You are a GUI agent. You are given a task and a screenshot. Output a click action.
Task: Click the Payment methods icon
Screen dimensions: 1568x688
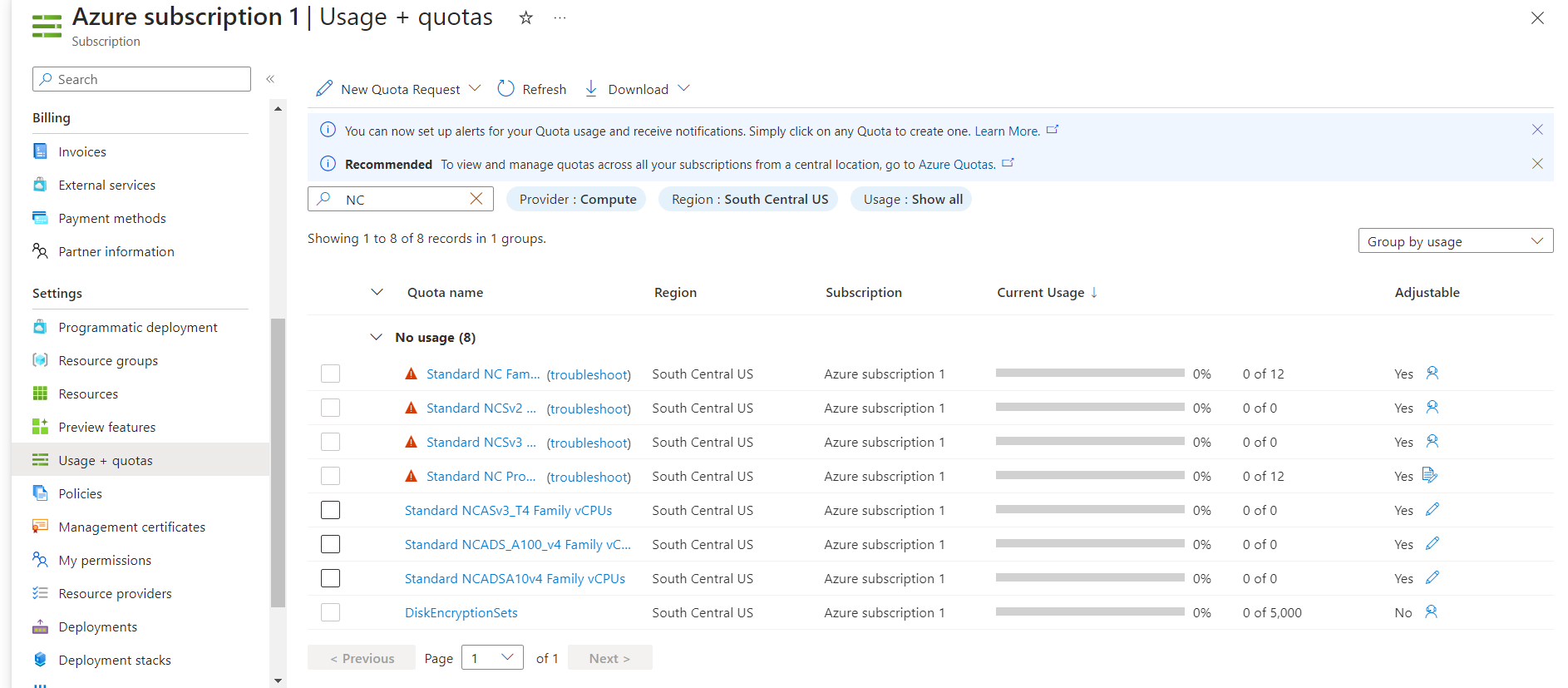click(x=40, y=218)
